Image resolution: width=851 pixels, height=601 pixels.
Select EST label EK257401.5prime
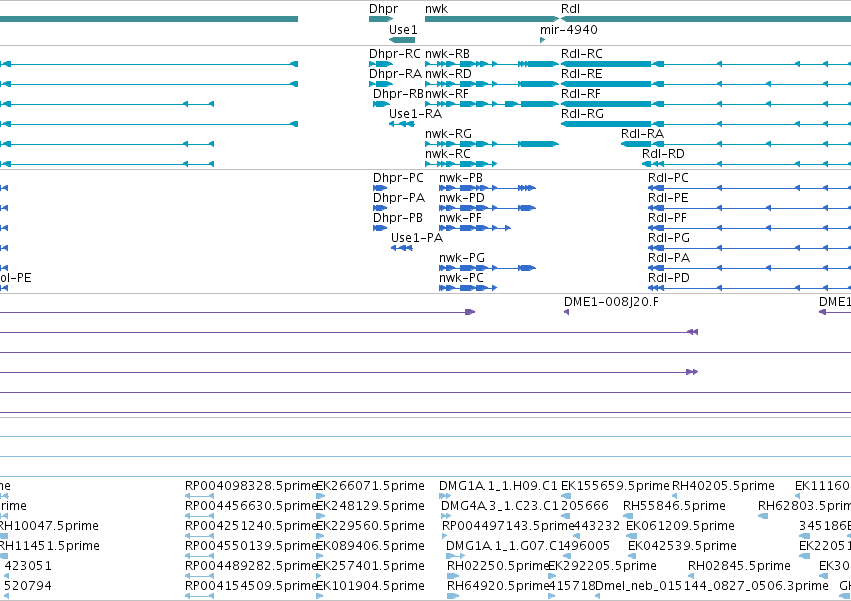pyautogui.click(x=370, y=567)
